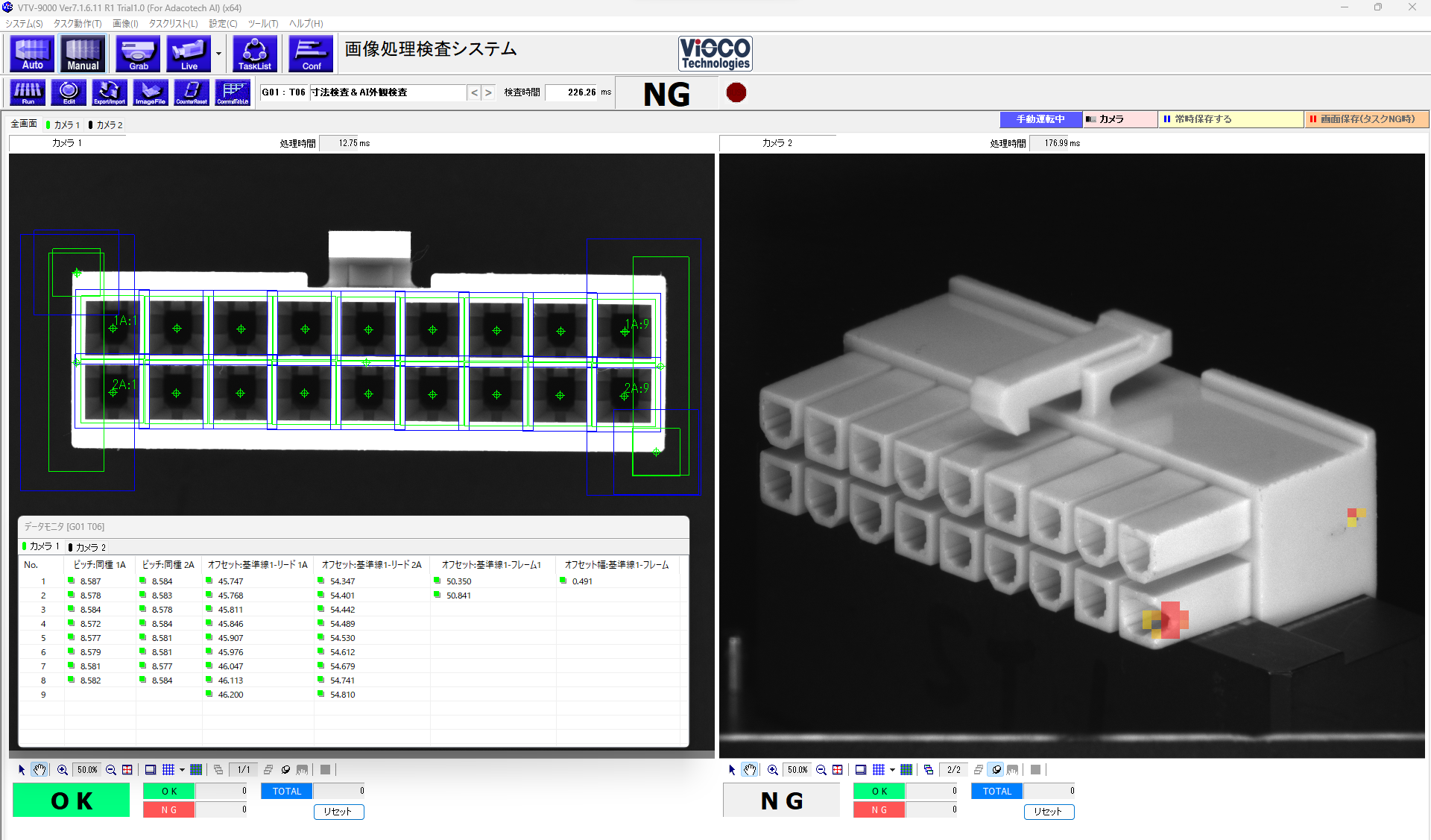1431x840 pixels.
Task: Toggle the カメラ display mode button
Action: click(x=1119, y=119)
